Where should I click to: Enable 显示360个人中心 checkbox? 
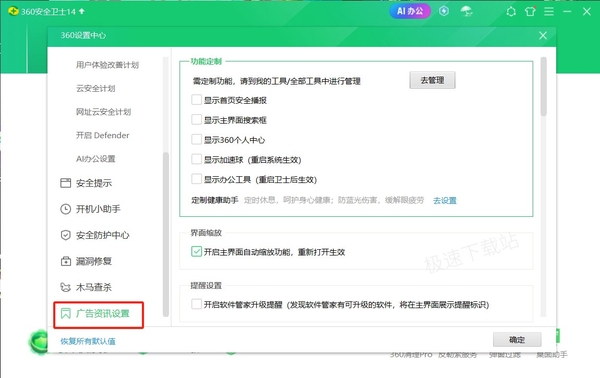click(196, 139)
